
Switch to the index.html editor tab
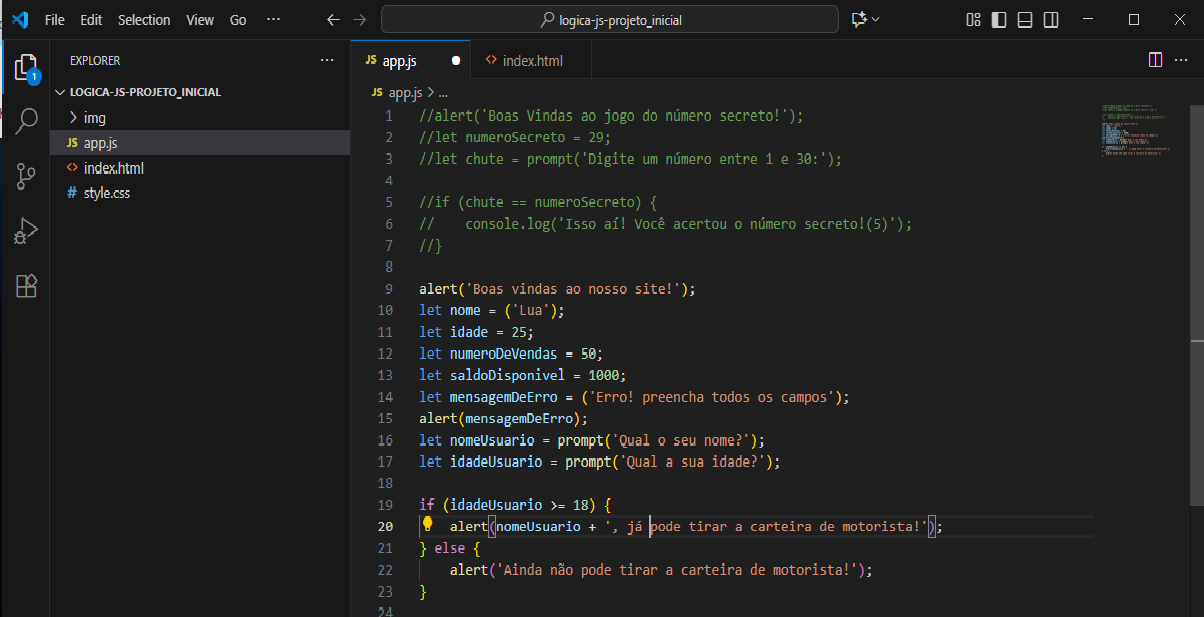point(532,61)
